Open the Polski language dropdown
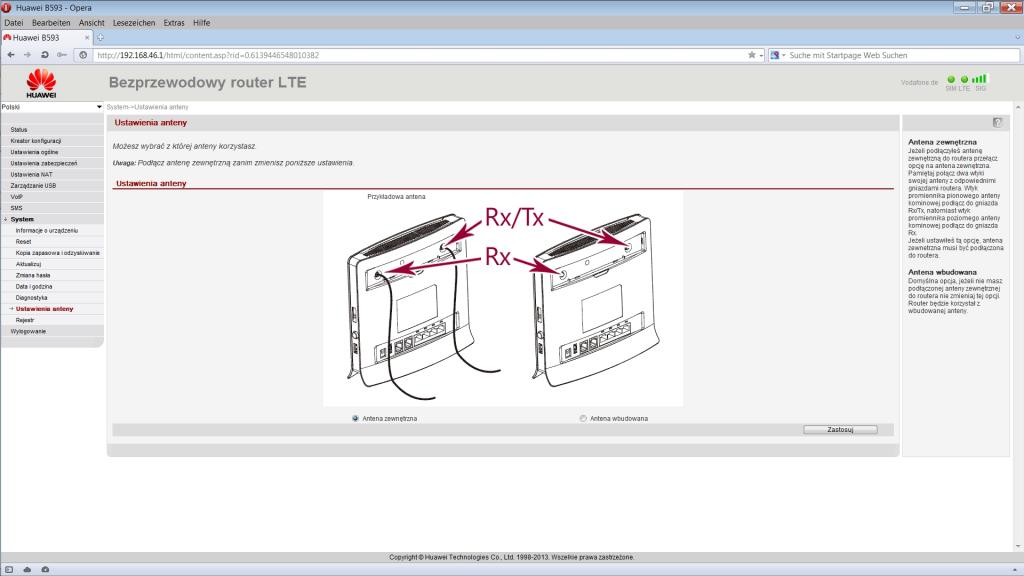 (x=52, y=106)
